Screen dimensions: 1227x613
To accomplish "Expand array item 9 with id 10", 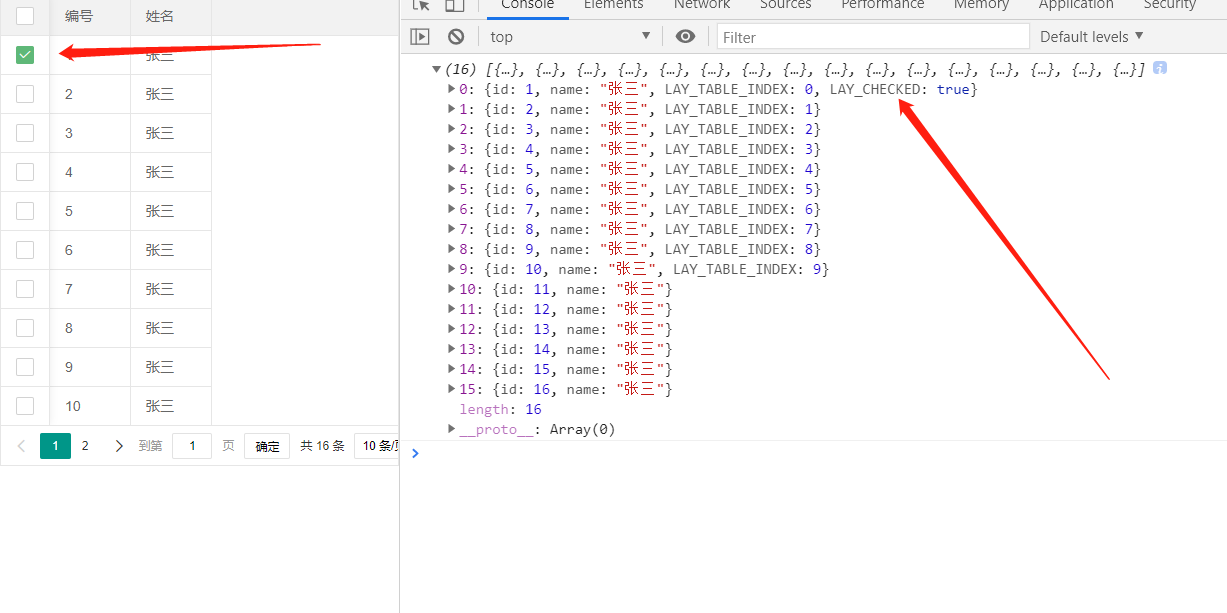I will (x=452, y=269).
